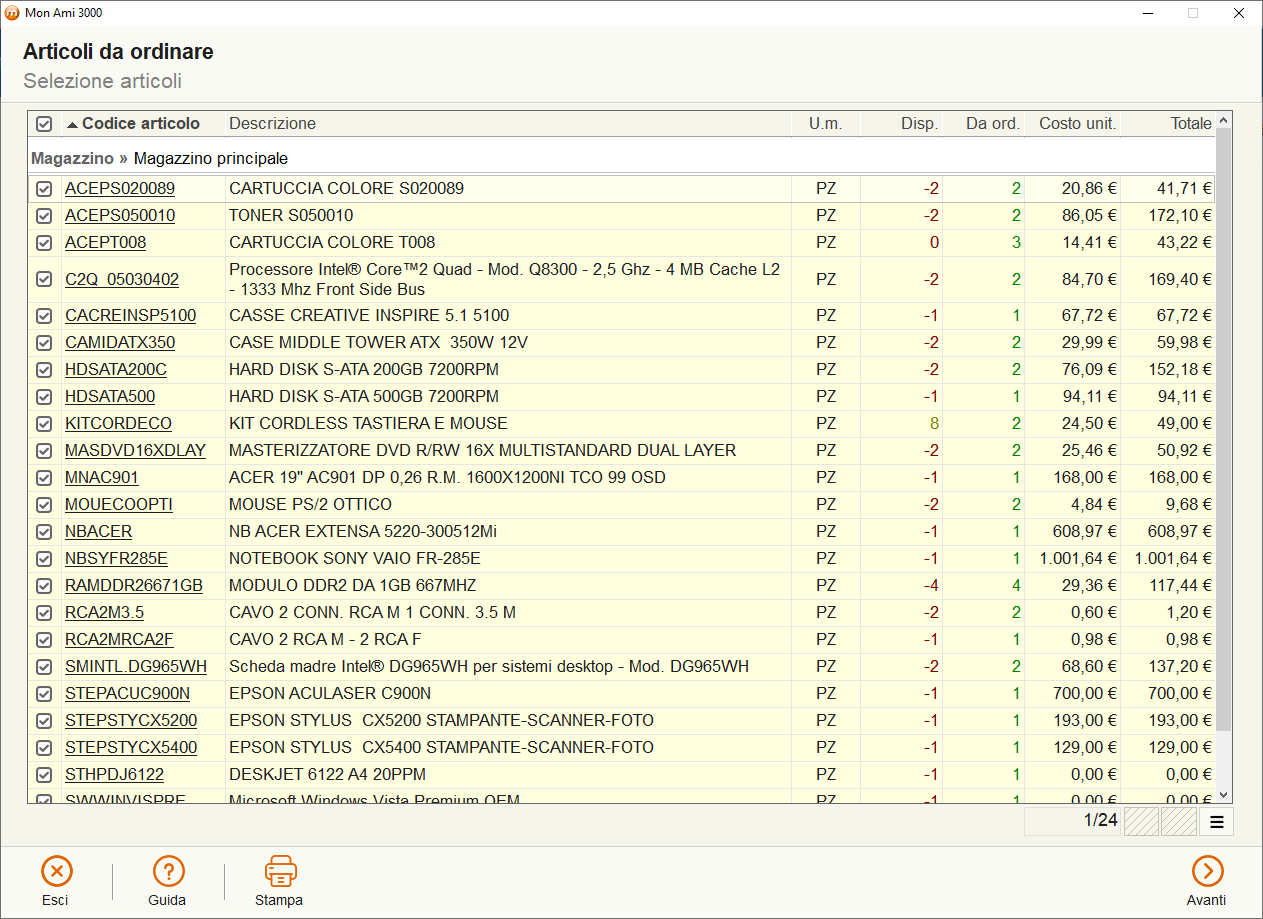Proceed with the Avanti arrow icon
This screenshot has width=1263, height=919.
1207,871
